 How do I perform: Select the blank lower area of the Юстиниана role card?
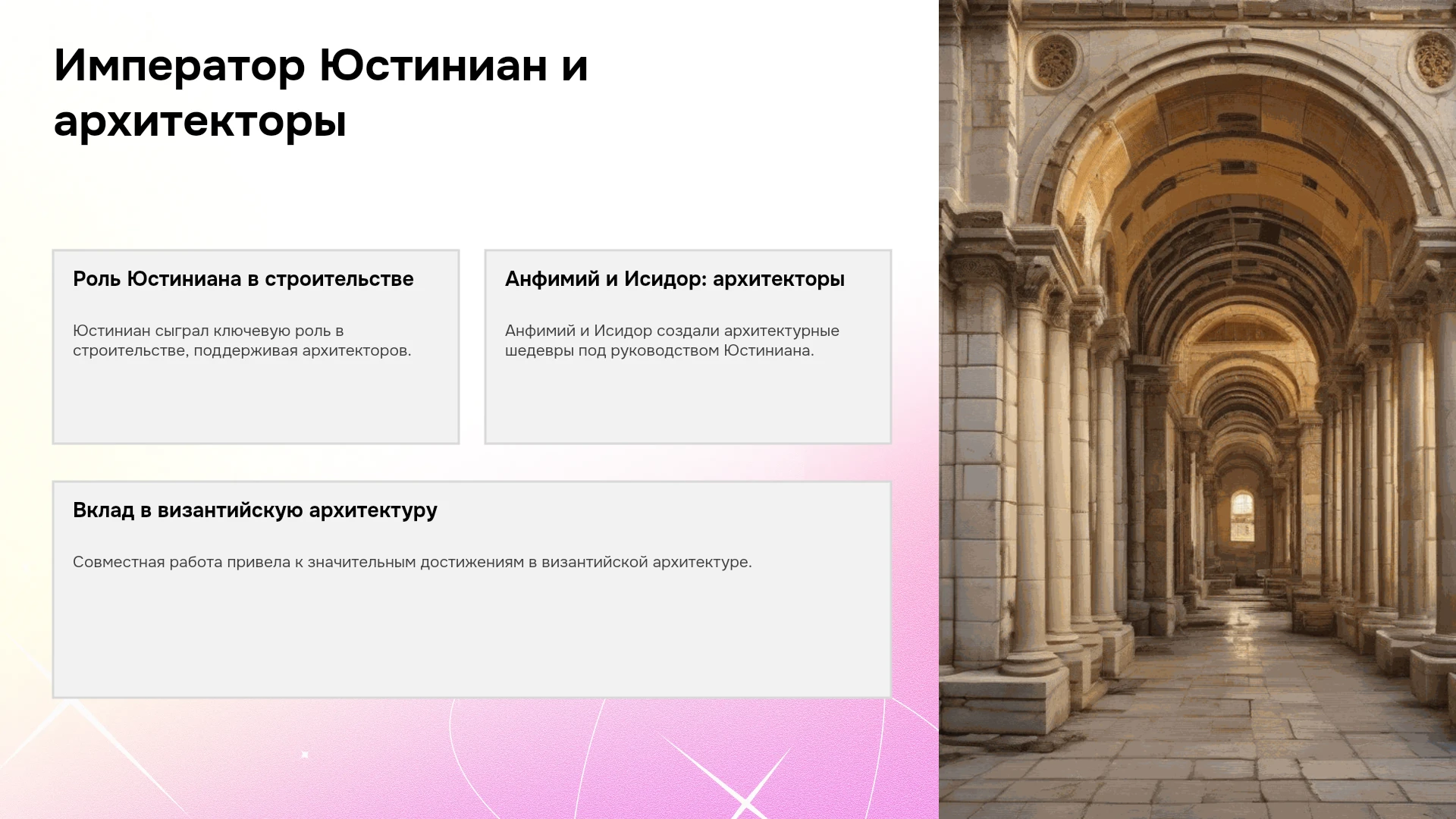[x=256, y=402]
